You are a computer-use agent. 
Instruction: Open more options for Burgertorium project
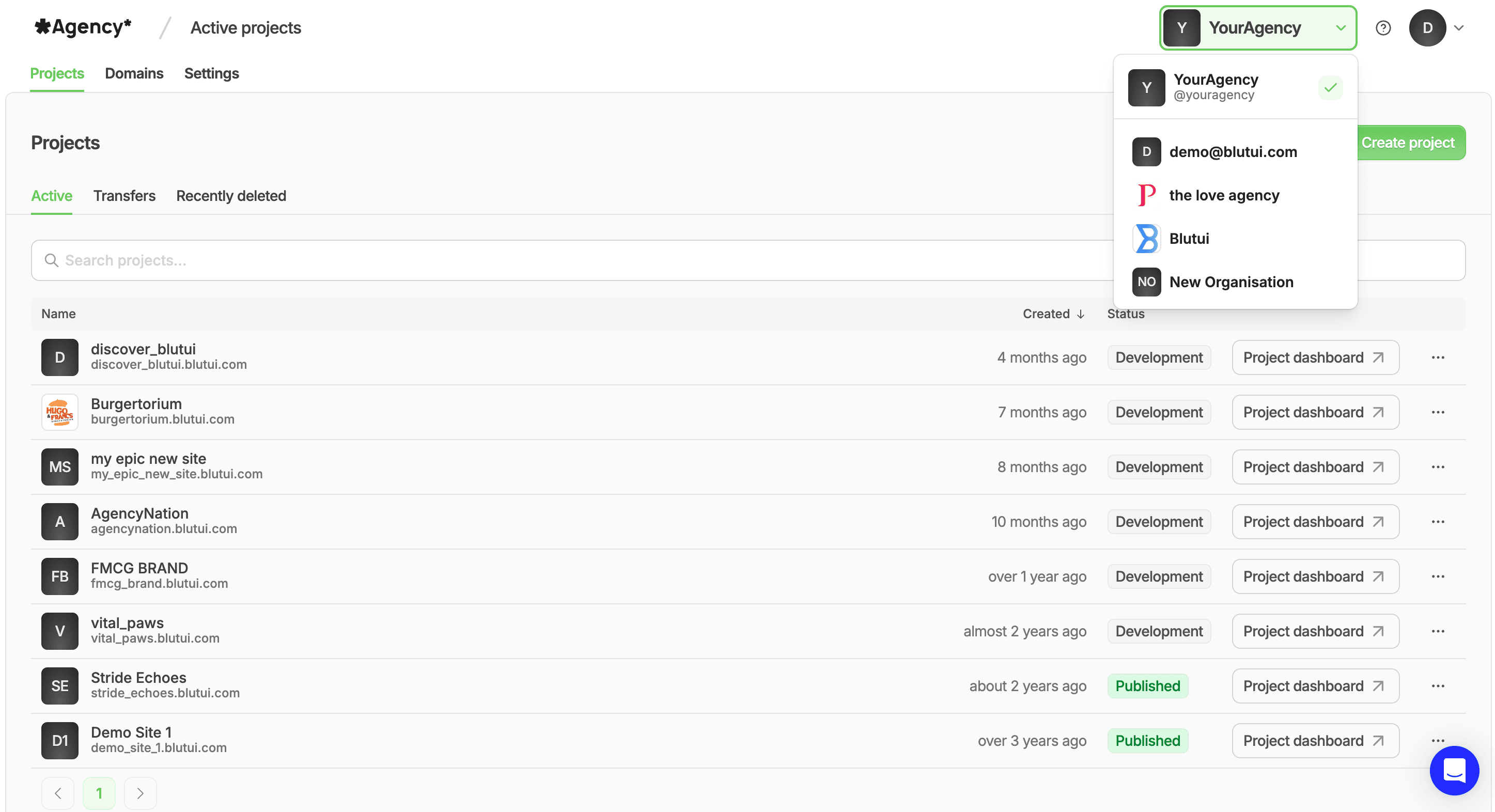click(x=1438, y=412)
